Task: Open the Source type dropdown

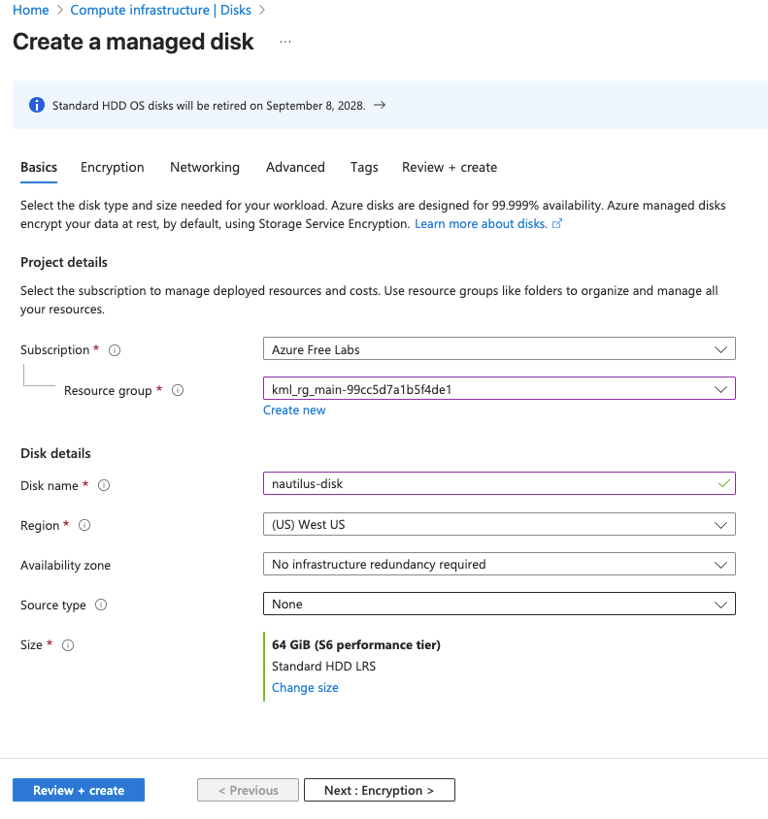Action: click(498, 604)
